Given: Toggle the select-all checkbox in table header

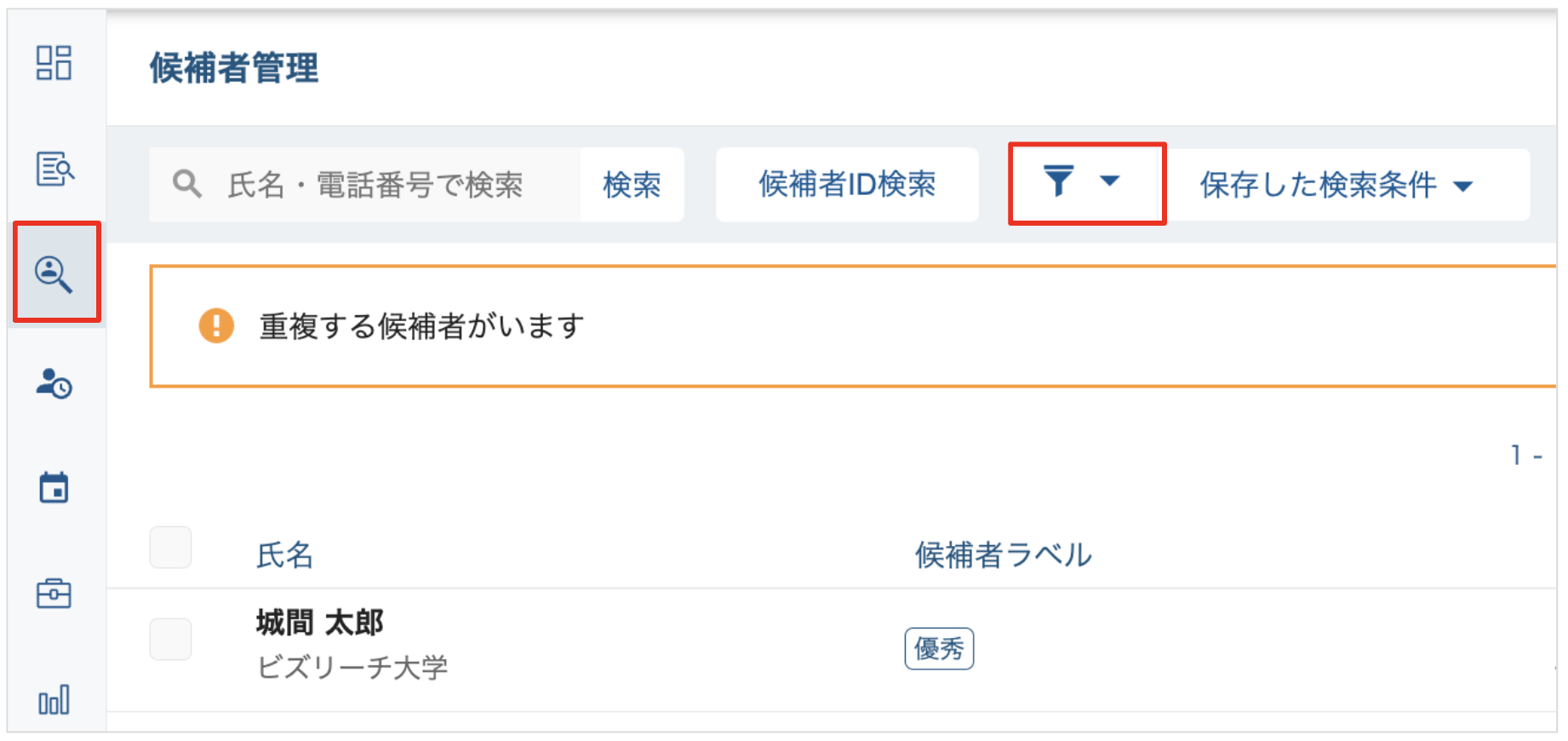Looking at the screenshot, I should click(x=170, y=548).
